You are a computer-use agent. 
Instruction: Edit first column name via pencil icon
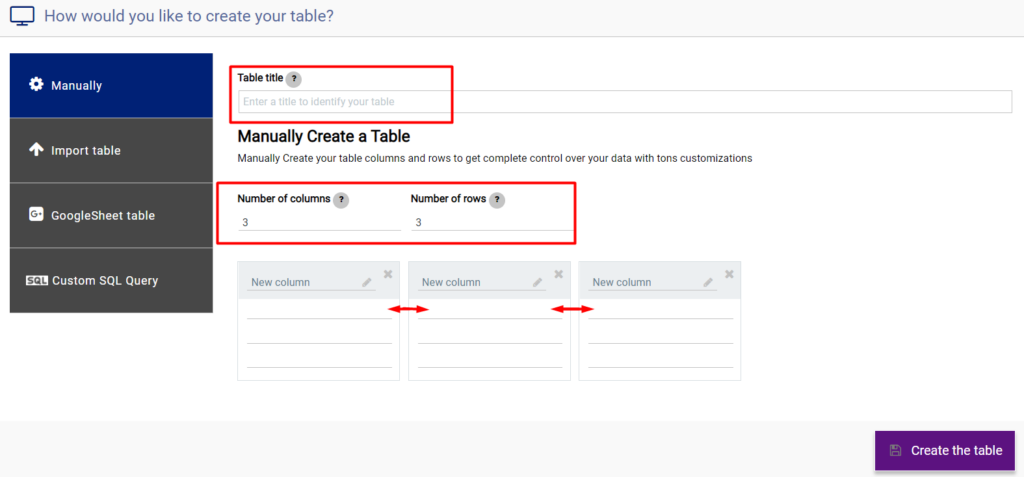pyautogui.click(x=367, y=282)
